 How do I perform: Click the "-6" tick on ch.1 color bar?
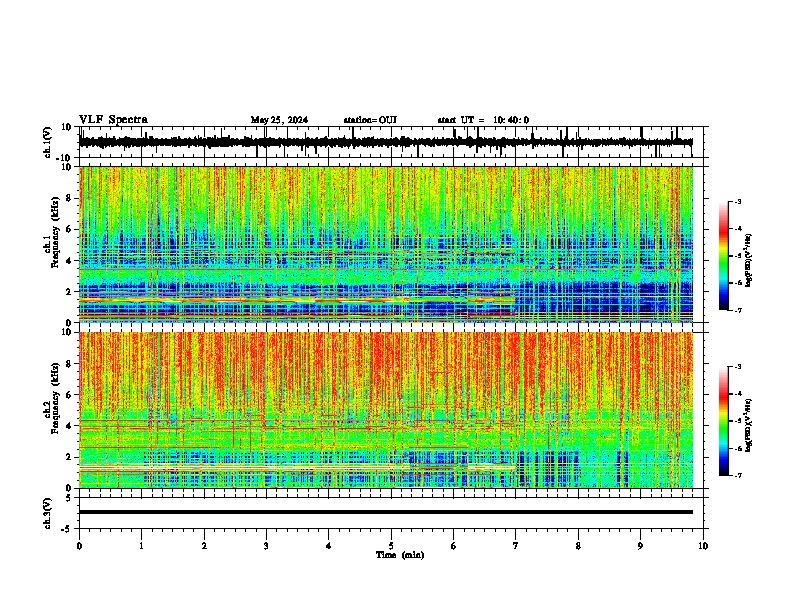(737, 283)
